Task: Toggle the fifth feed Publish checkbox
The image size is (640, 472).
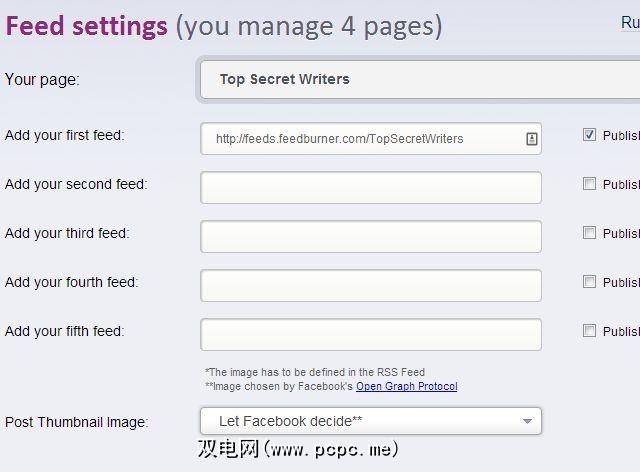Action: [589, 331]
